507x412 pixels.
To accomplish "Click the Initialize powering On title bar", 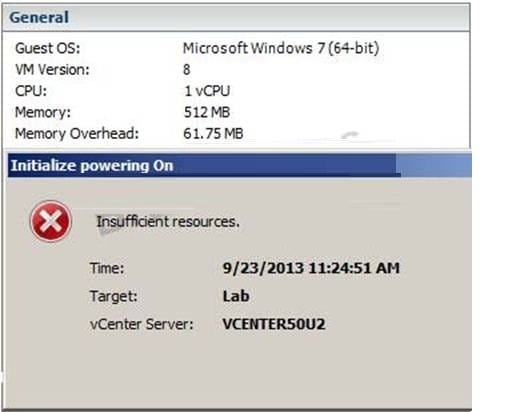I will point(239,165).
